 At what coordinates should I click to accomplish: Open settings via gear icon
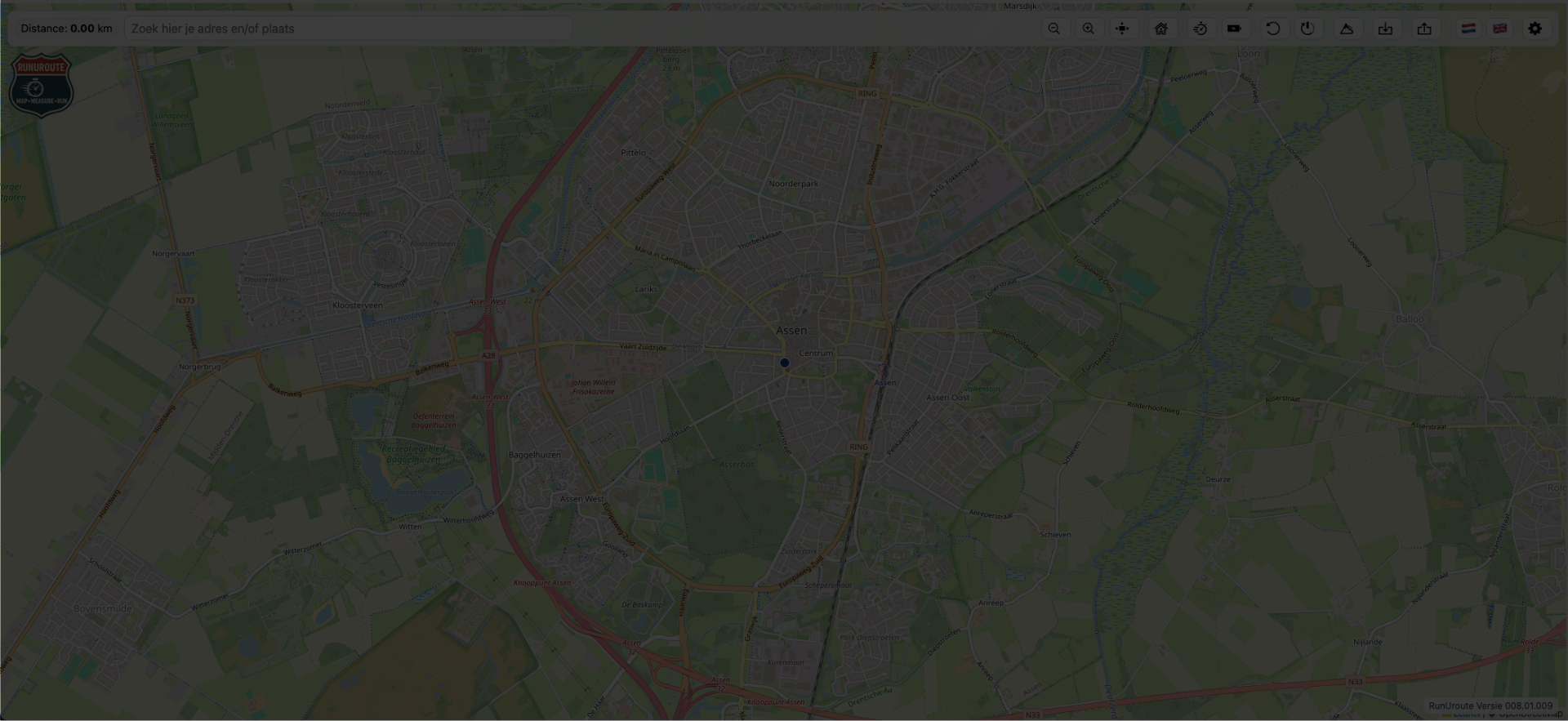[1535, 29]
